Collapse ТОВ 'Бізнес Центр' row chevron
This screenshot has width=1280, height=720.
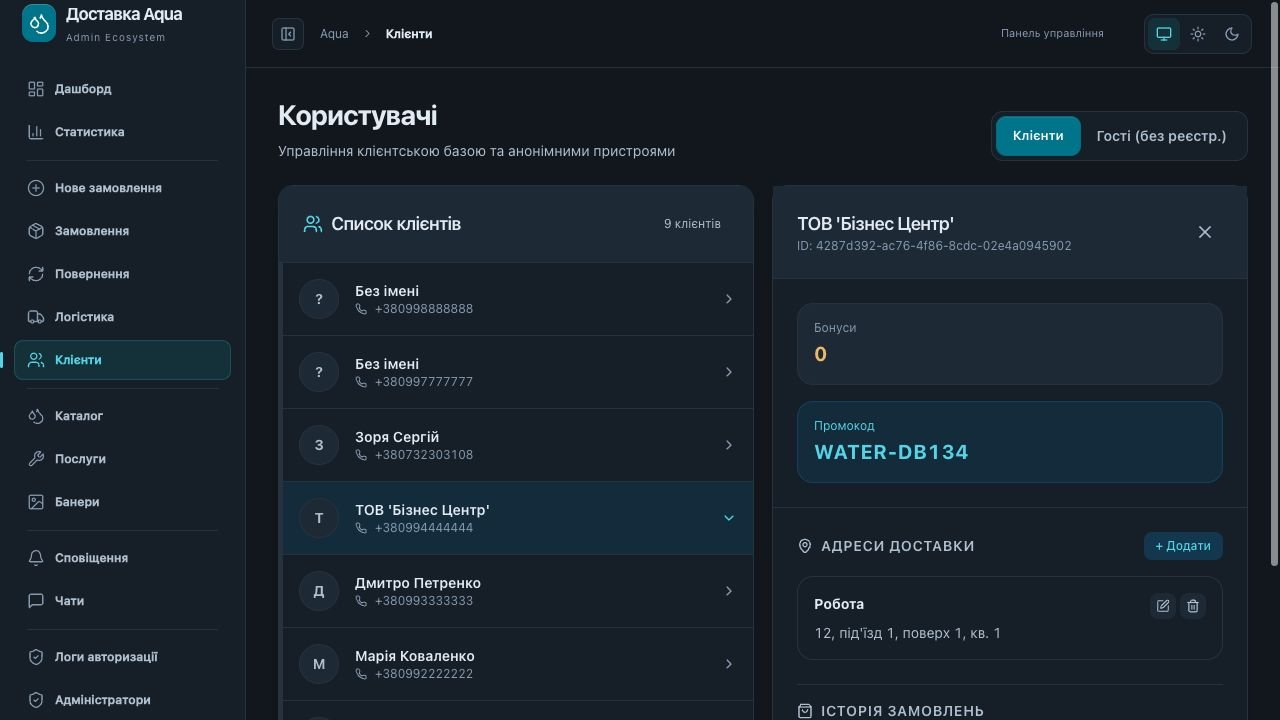(x=729, y=518)
